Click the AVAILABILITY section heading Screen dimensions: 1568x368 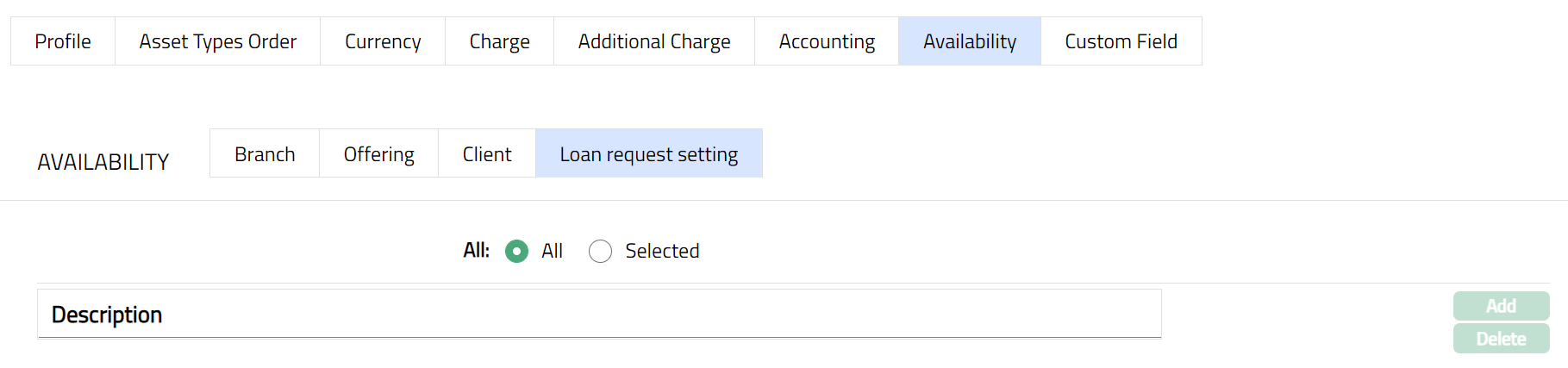pyautogui.click(x=103, y=162)
